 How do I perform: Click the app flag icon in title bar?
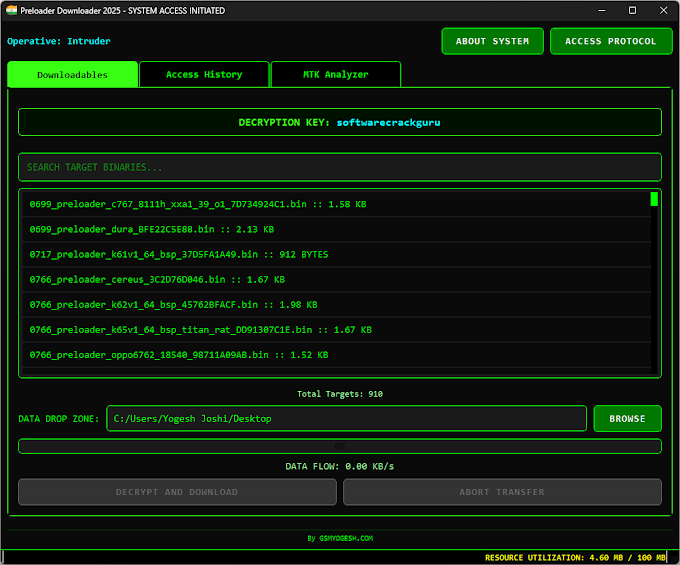(13, 10)
